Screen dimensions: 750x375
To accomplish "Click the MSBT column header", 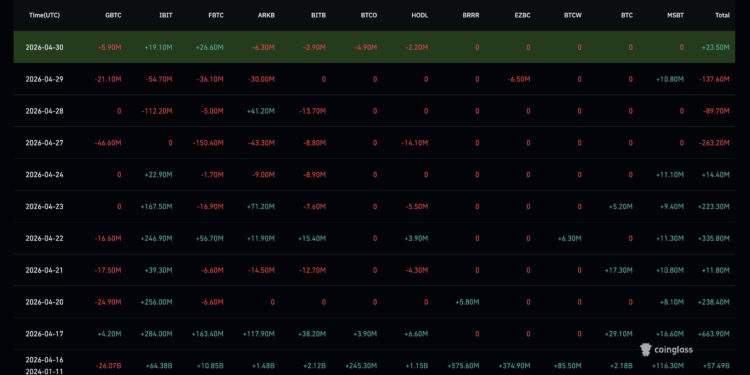I will pyautogui.click(x=675, y=15).
